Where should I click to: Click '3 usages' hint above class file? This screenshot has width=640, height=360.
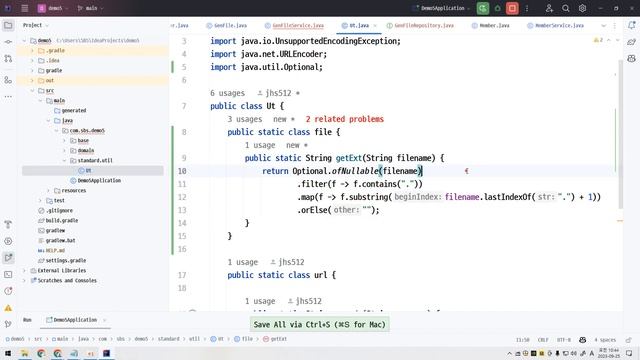(x=245, y=119)
